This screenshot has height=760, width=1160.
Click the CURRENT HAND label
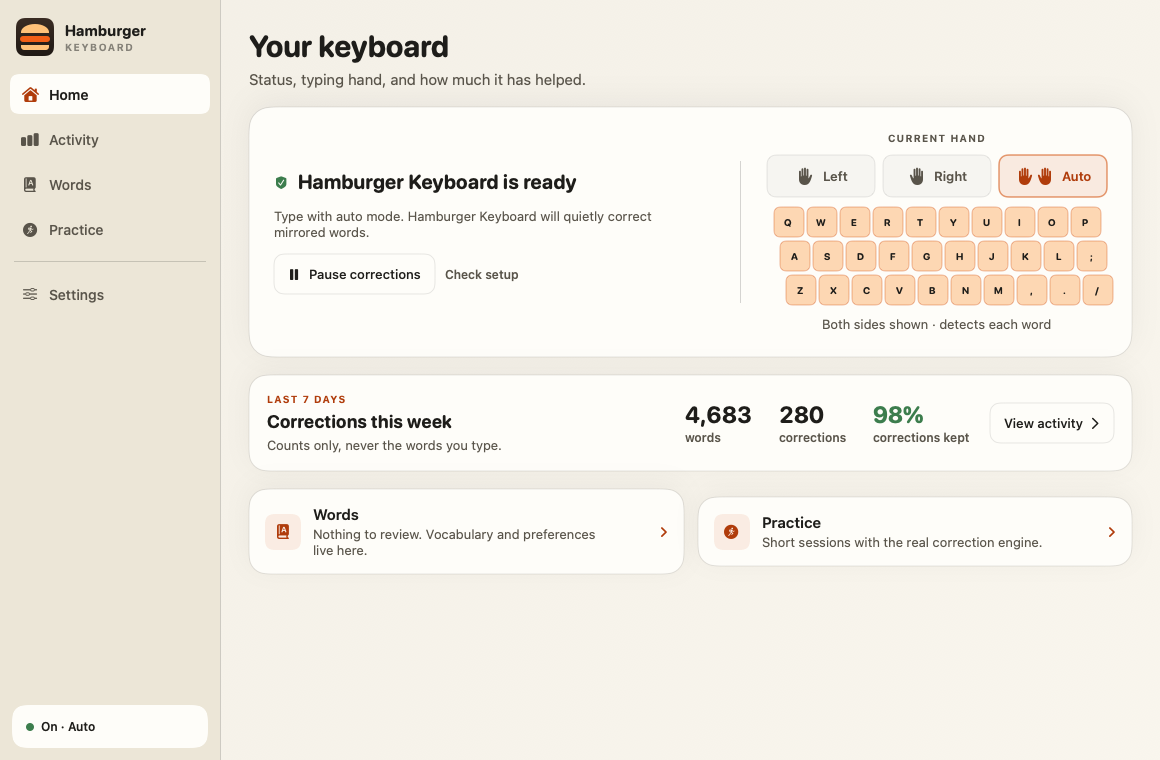(x=937, y=138)
